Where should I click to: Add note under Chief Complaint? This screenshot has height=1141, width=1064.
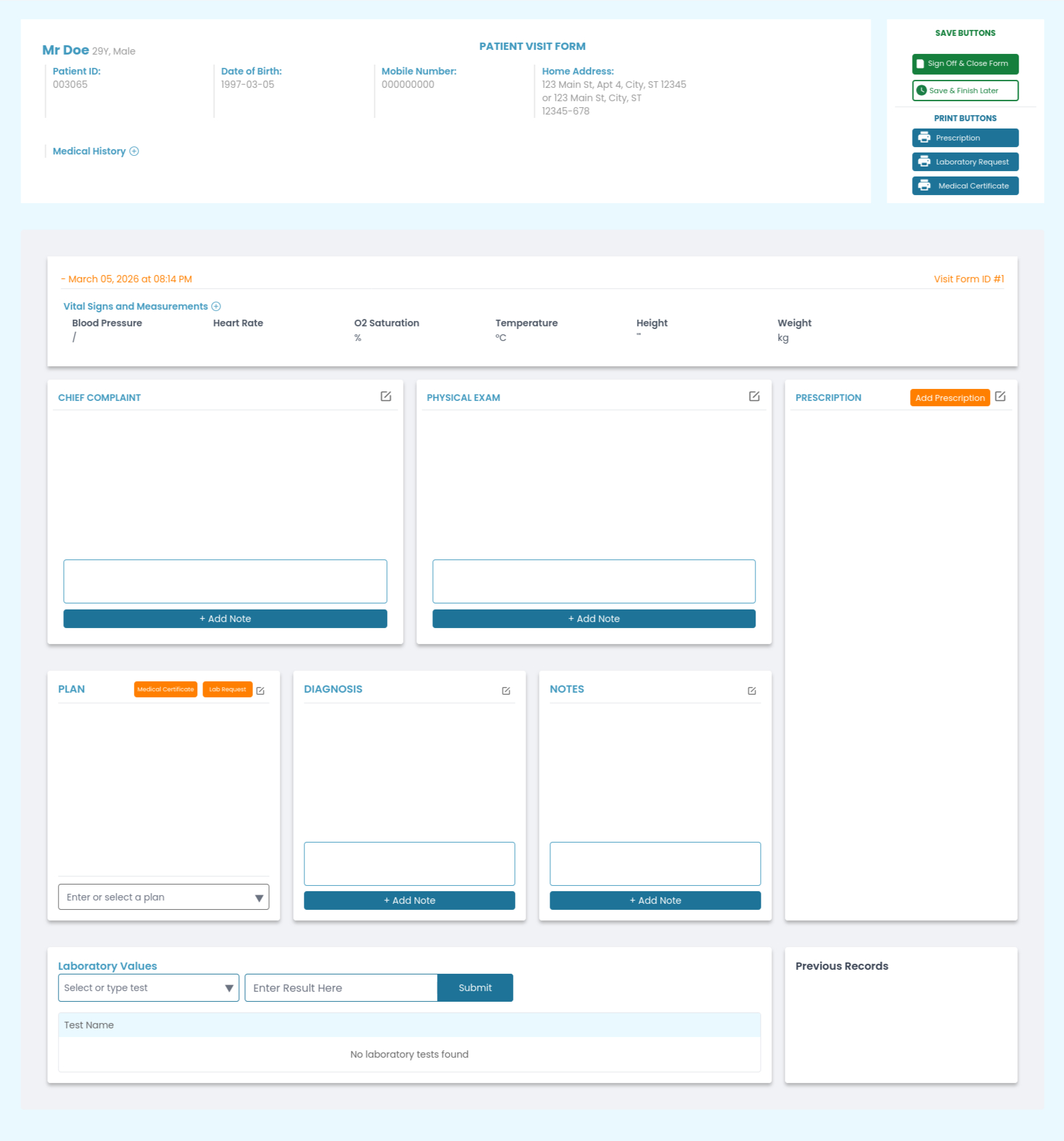[225, 619]
